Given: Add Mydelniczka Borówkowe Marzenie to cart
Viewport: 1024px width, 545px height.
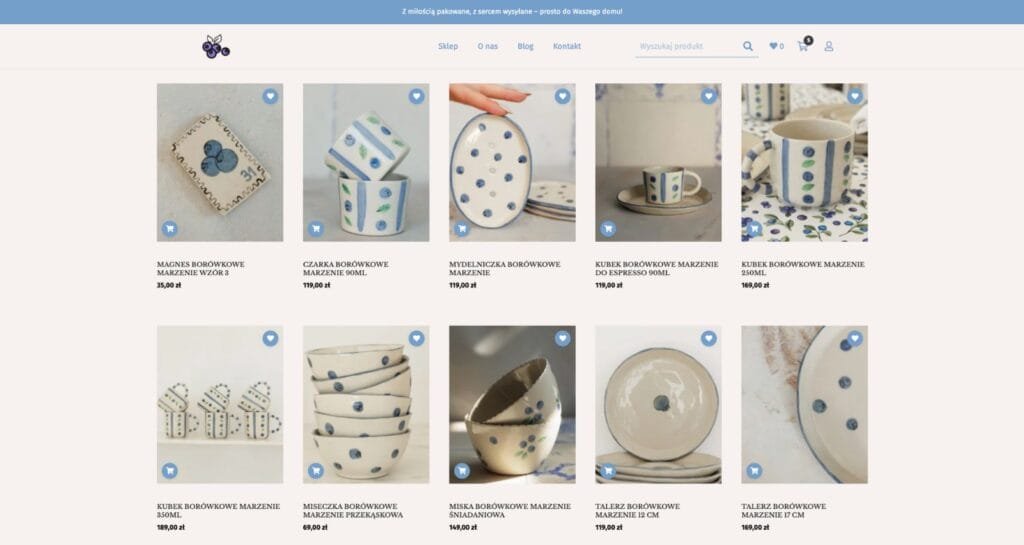Looking at the screenshot, I should tap(462, 228).
